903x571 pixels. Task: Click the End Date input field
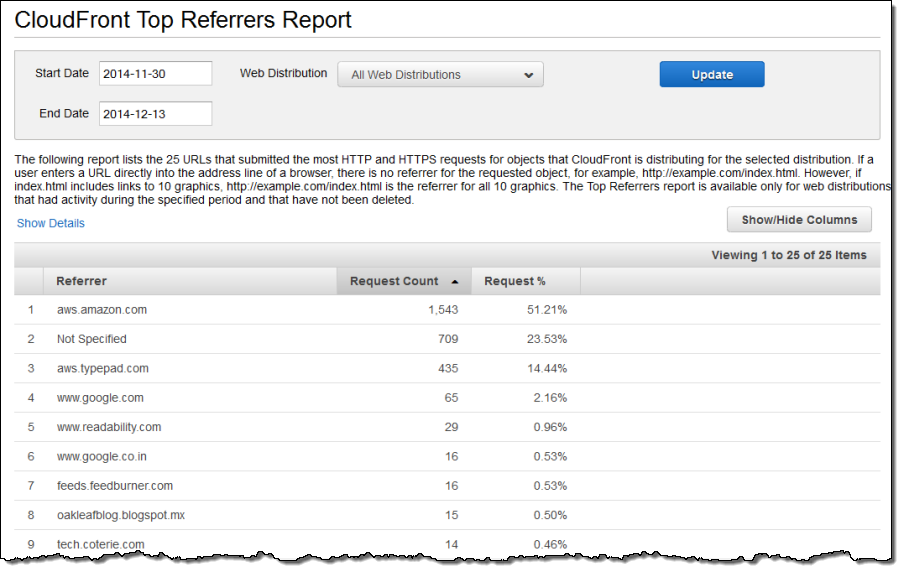click(155, 114)
